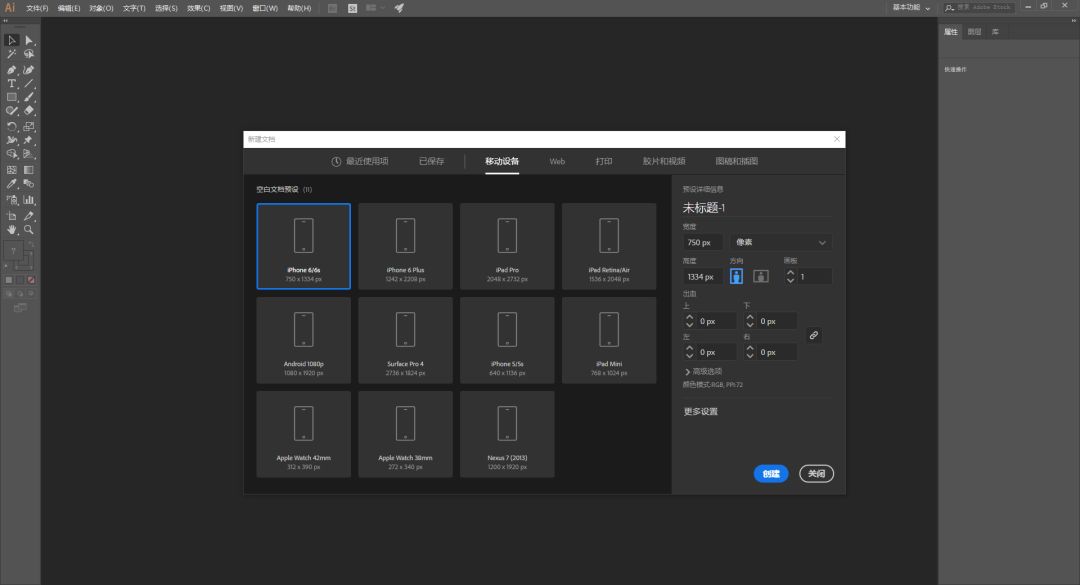The height and width of the screenshot is (585, 1080).
Task: Switch orientation to landscape
Action: click(x=760, y=276)
